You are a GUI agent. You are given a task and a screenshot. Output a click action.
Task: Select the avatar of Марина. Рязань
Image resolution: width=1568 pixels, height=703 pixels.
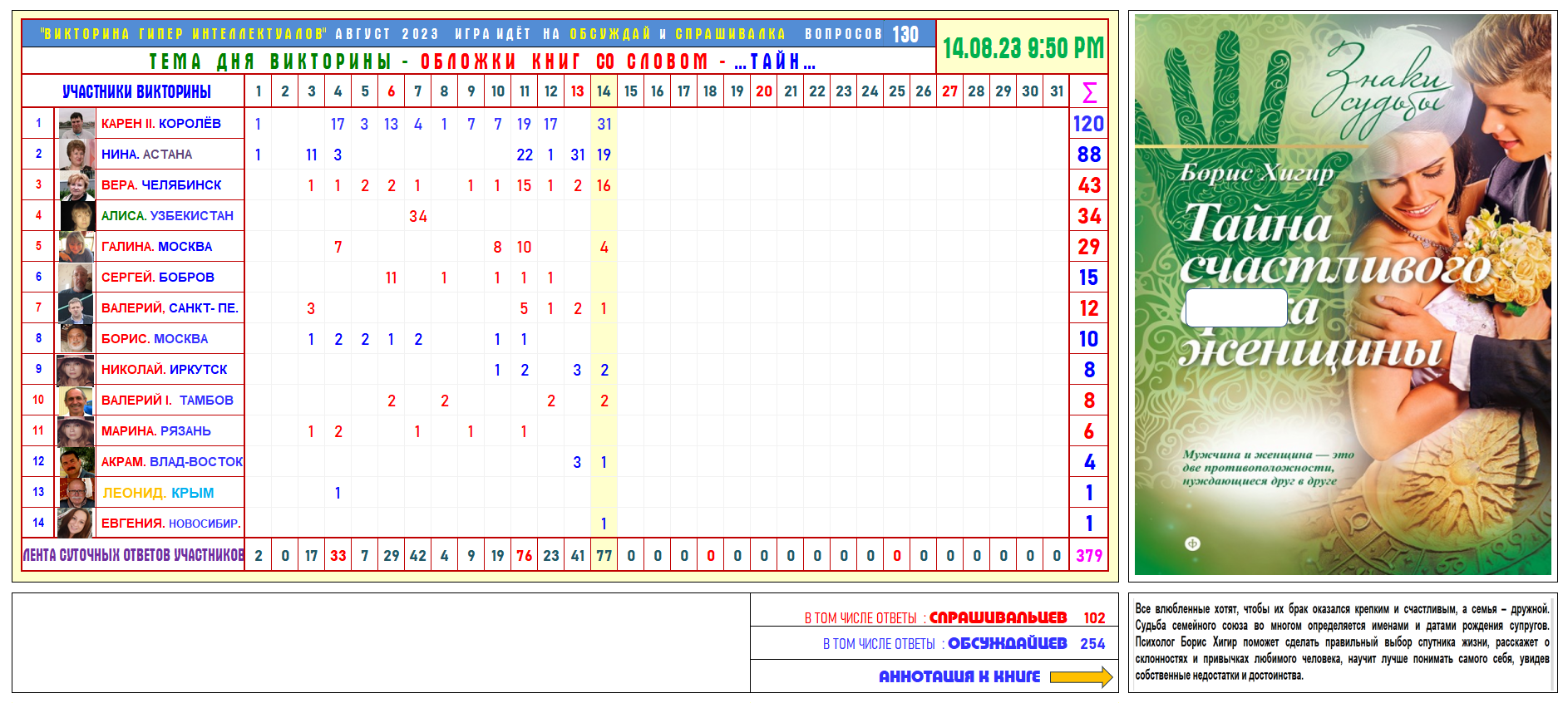click(x=76, y=431)
